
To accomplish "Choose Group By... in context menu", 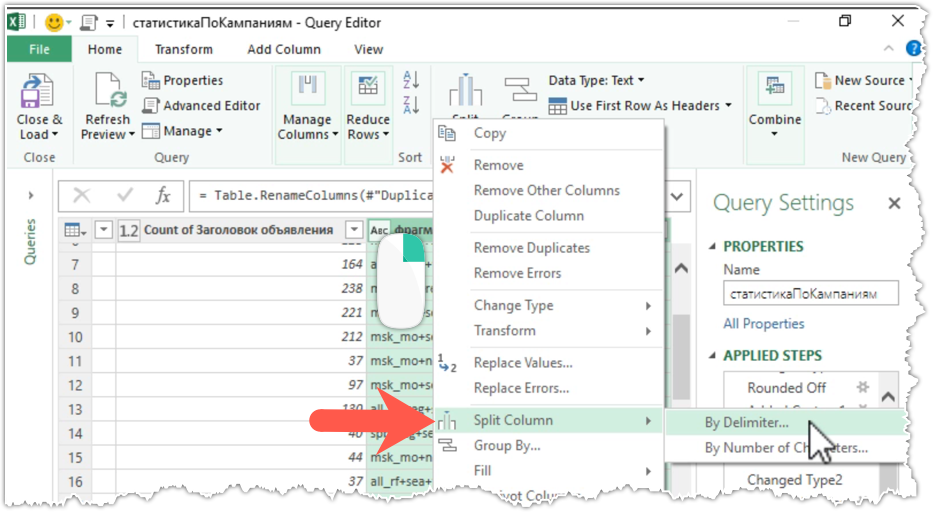I will [549, 446].
